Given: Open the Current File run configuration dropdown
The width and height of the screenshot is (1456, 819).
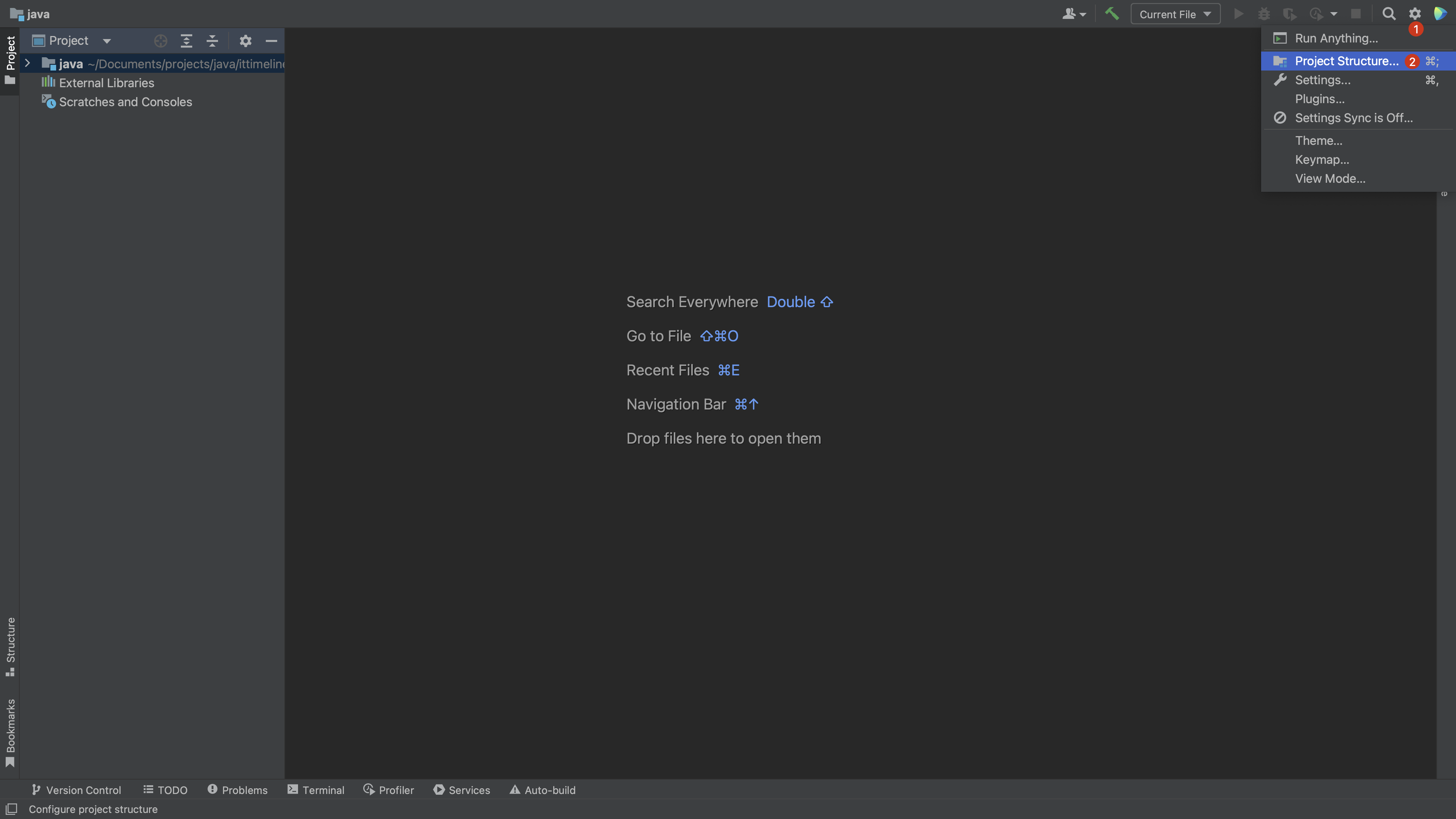Looking at the screenshot, I should [x=1175, y=14].
